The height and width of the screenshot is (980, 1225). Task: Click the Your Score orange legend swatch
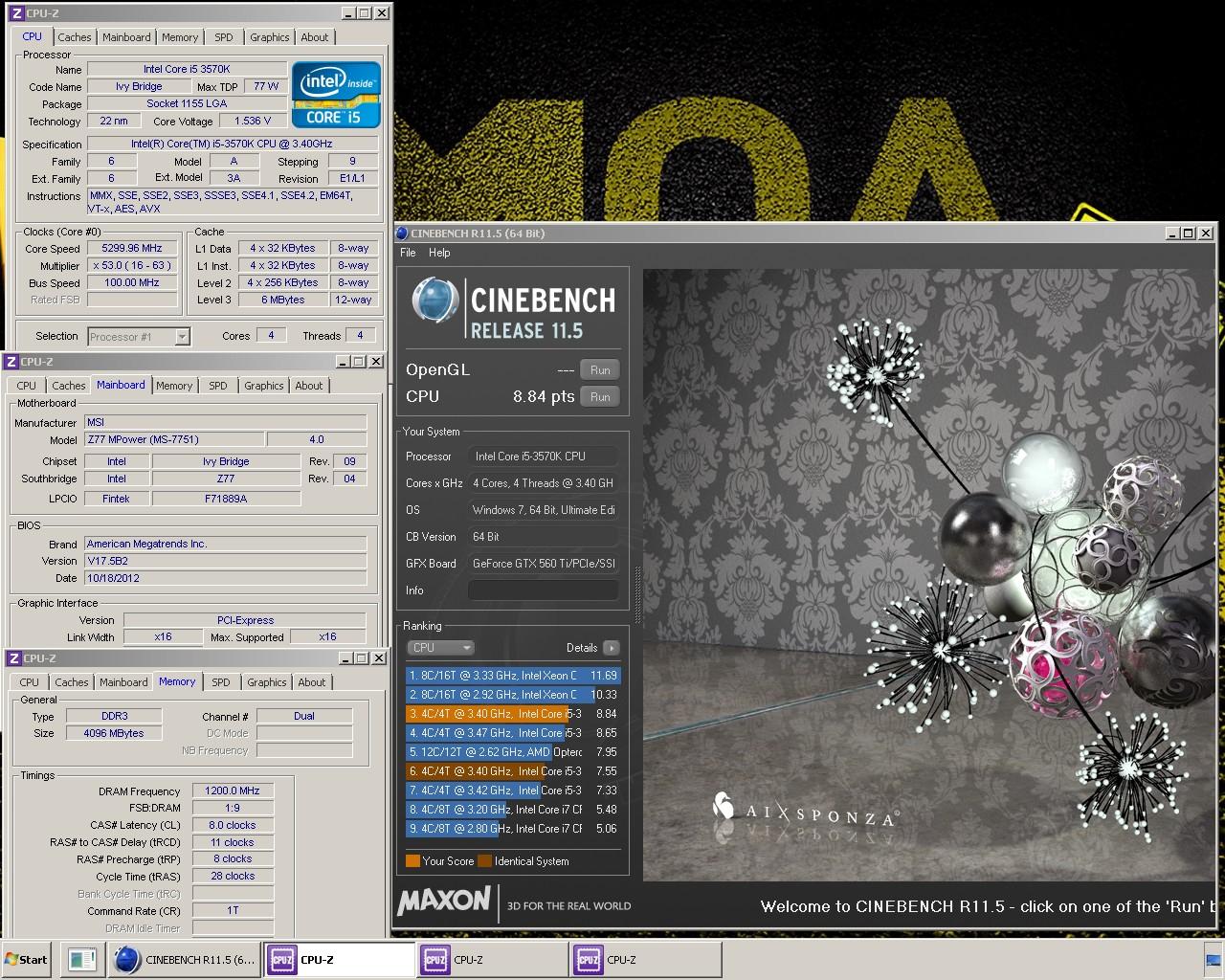(x=412, y=861)
